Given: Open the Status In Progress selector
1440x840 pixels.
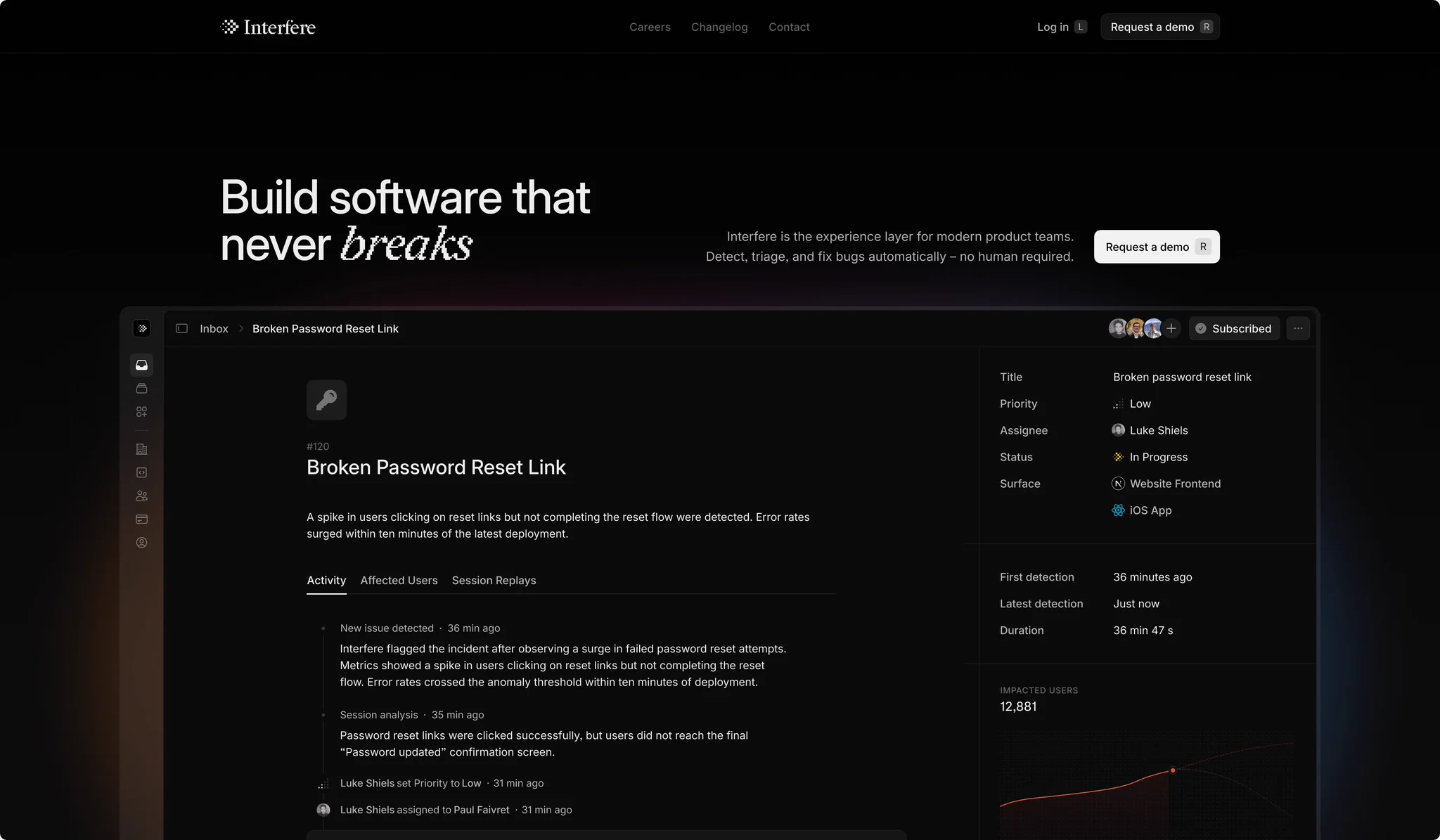Looking at the screenshot, I should pos(1150,457).
